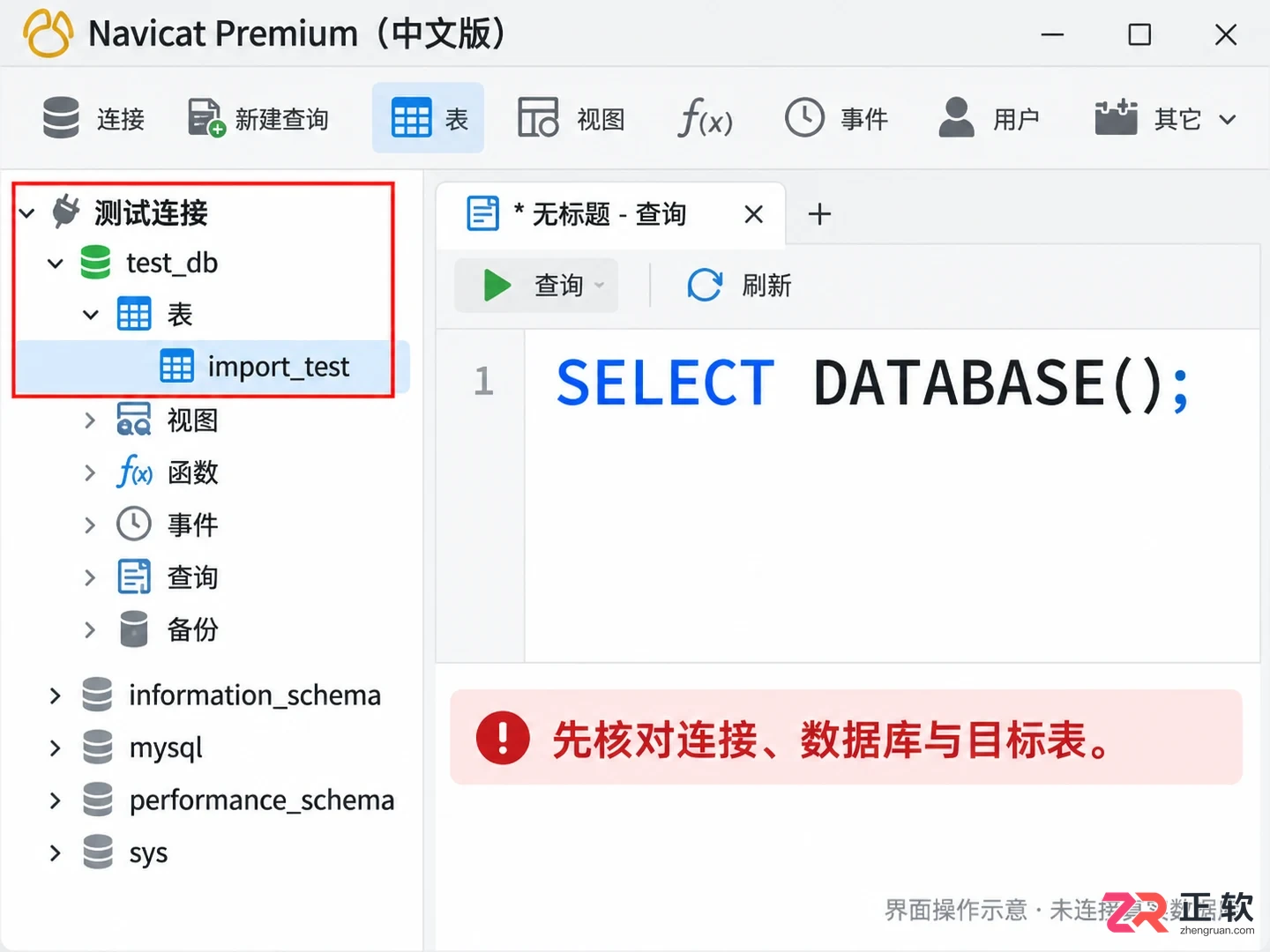Select the performance_schema database name
Viewport: 1270px width, 952px height.
(262, 800)
